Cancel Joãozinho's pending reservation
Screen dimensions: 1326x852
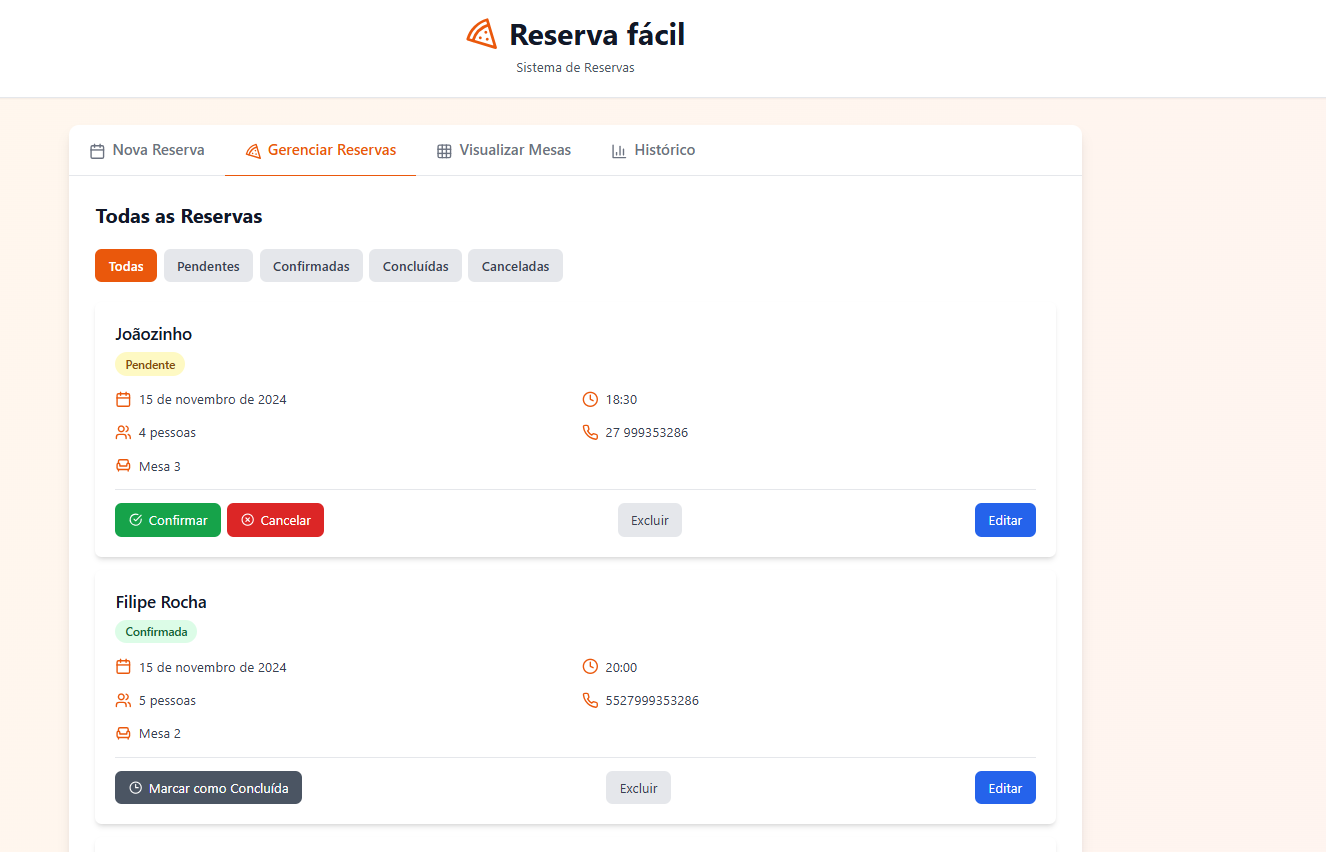275,520
